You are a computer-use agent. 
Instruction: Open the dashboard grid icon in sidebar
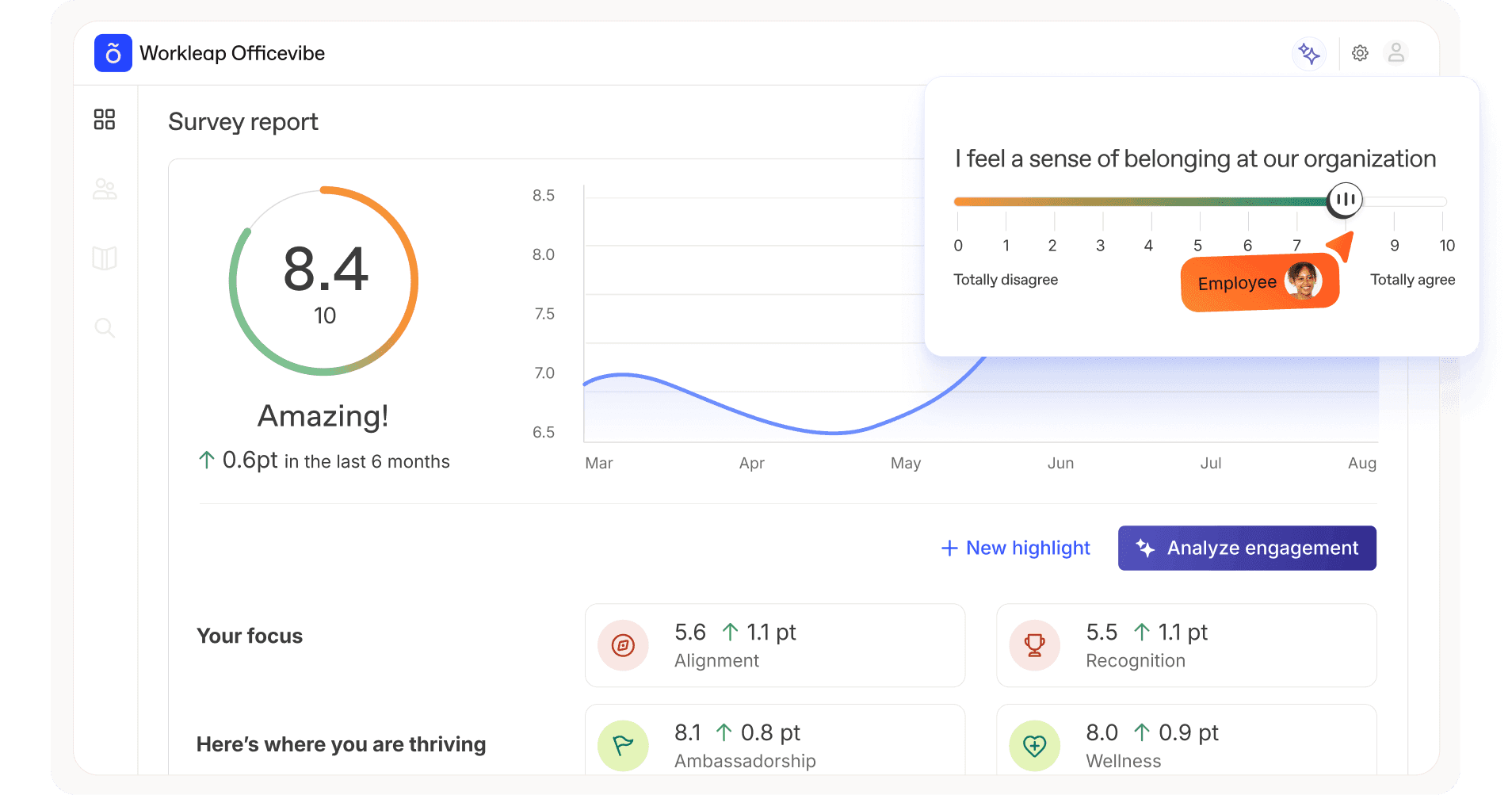pos(105,120)
